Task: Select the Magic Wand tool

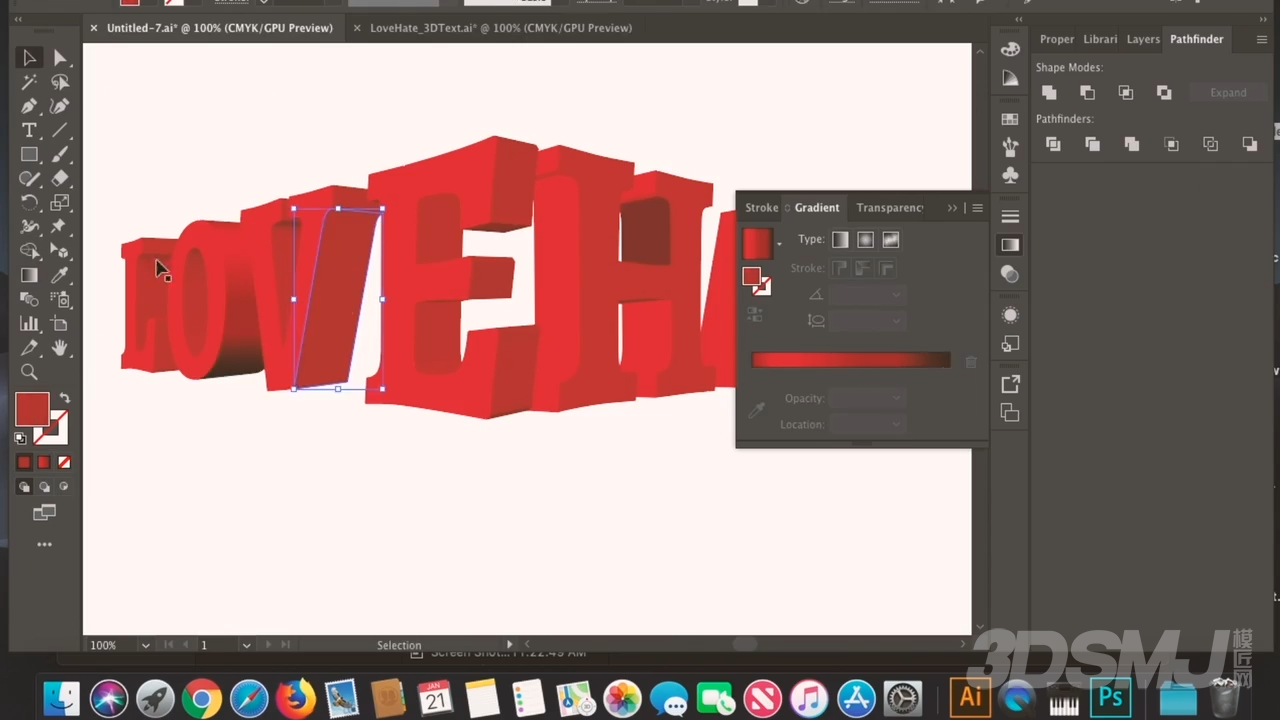Action: coord(29,82)
